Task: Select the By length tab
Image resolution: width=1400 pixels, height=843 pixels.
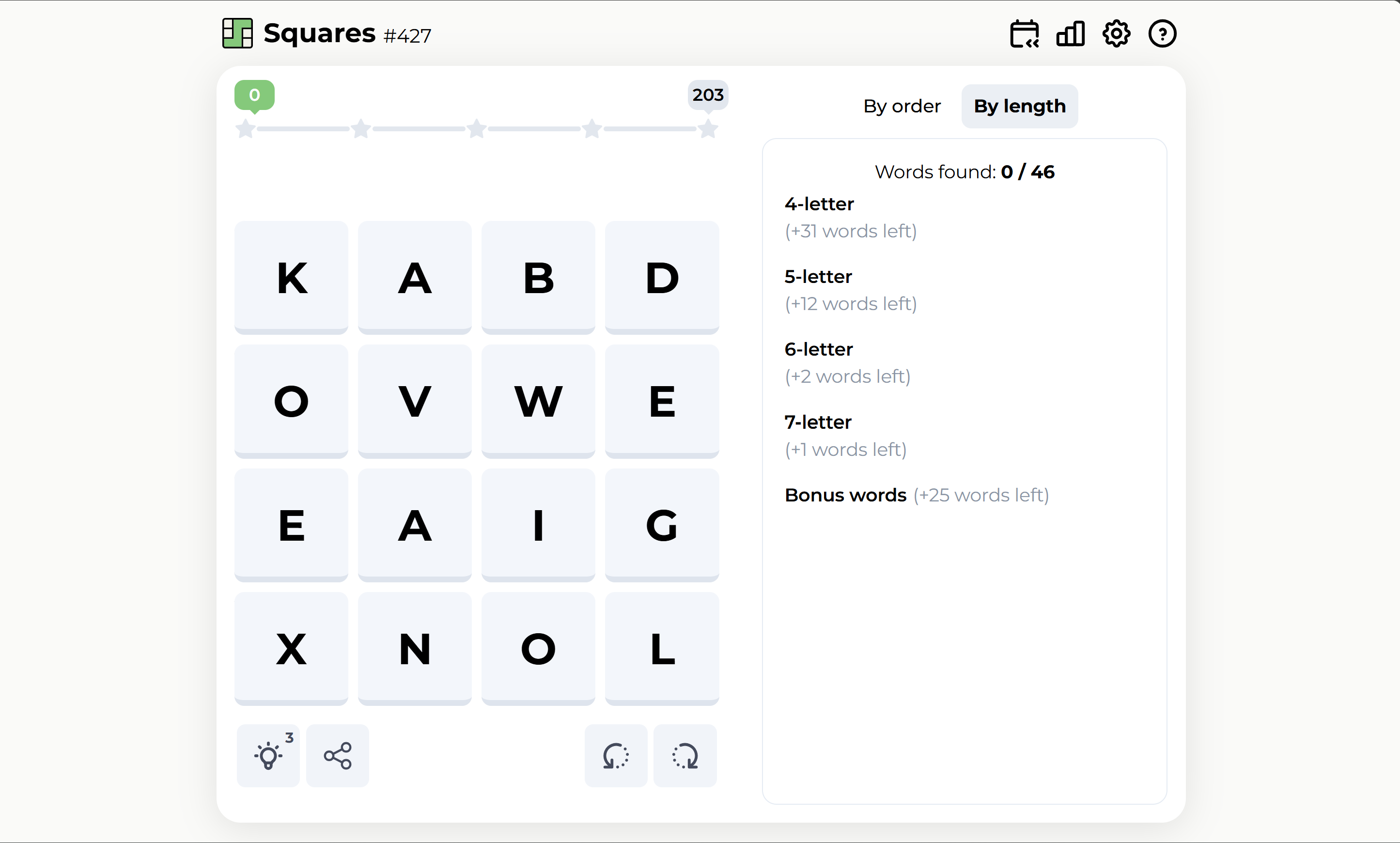Action: click(x=1019, y=106)
